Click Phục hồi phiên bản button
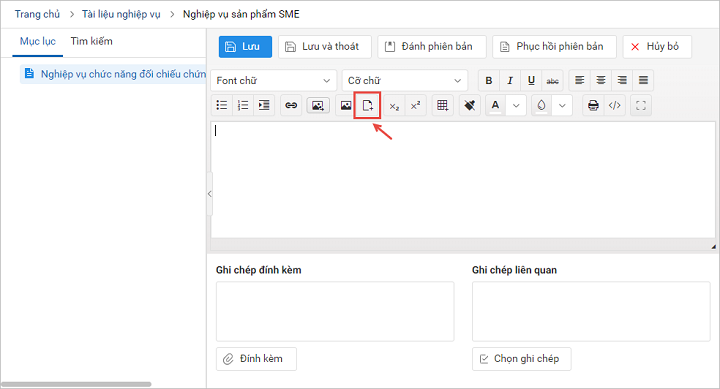This screenshot has width=720, height=389. (x=554, y=46)
